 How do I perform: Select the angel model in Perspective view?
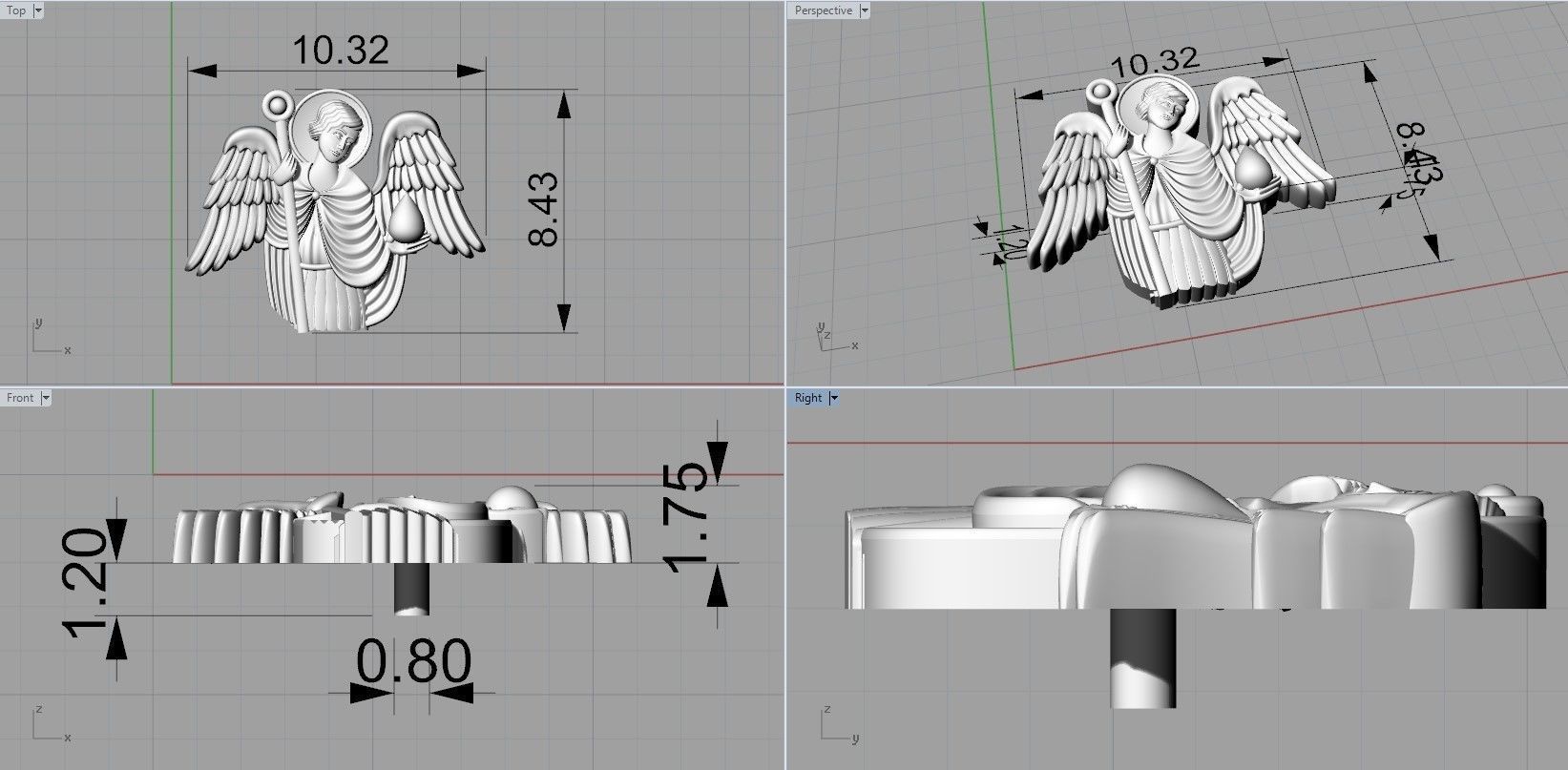point(1181,194)
